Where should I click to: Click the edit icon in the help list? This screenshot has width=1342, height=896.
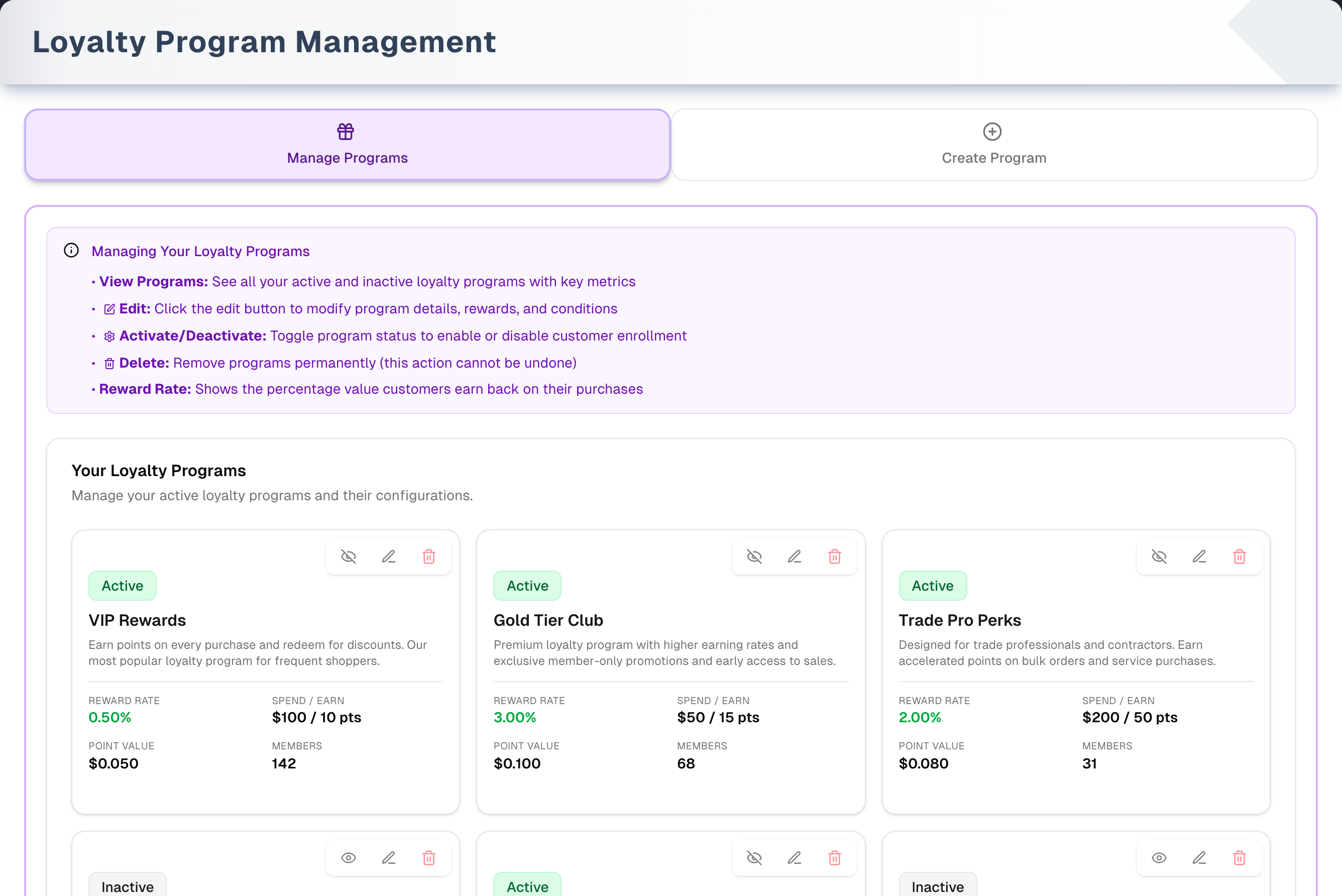(x=109, y=309)
